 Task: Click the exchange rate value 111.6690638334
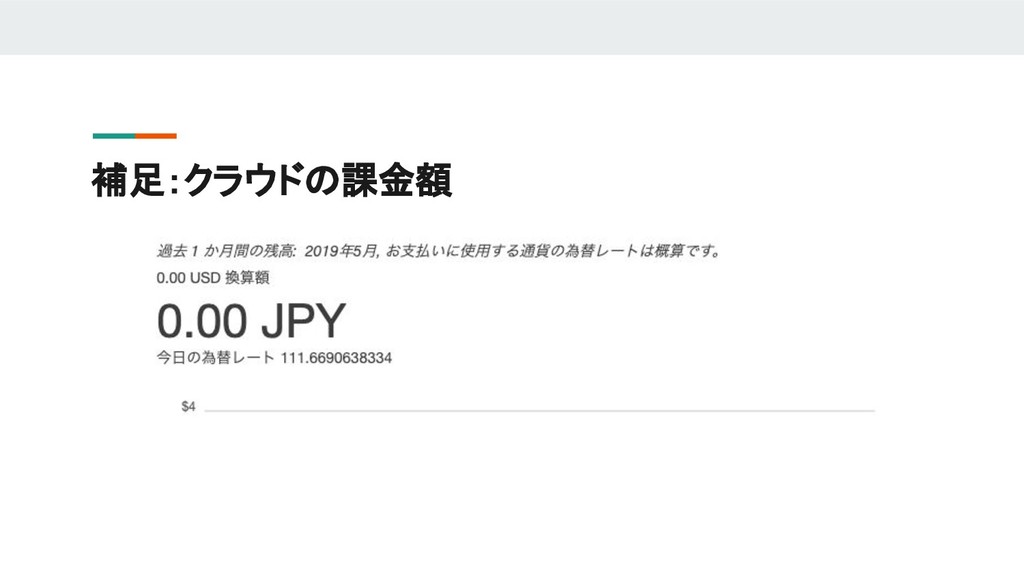coord(336,358)
